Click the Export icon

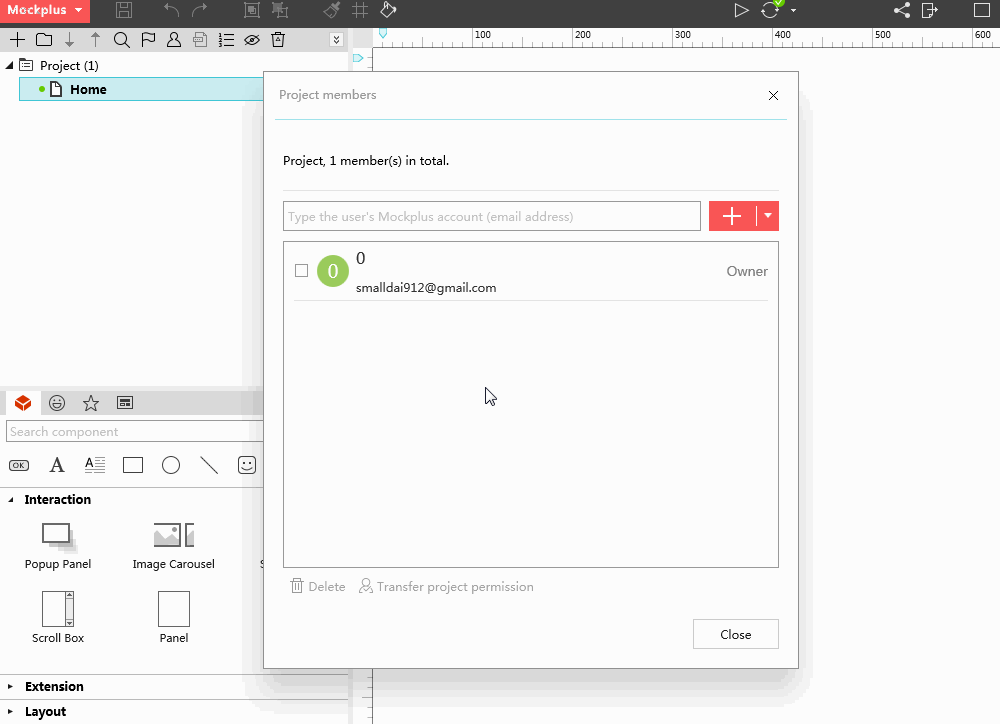[930, 10]
